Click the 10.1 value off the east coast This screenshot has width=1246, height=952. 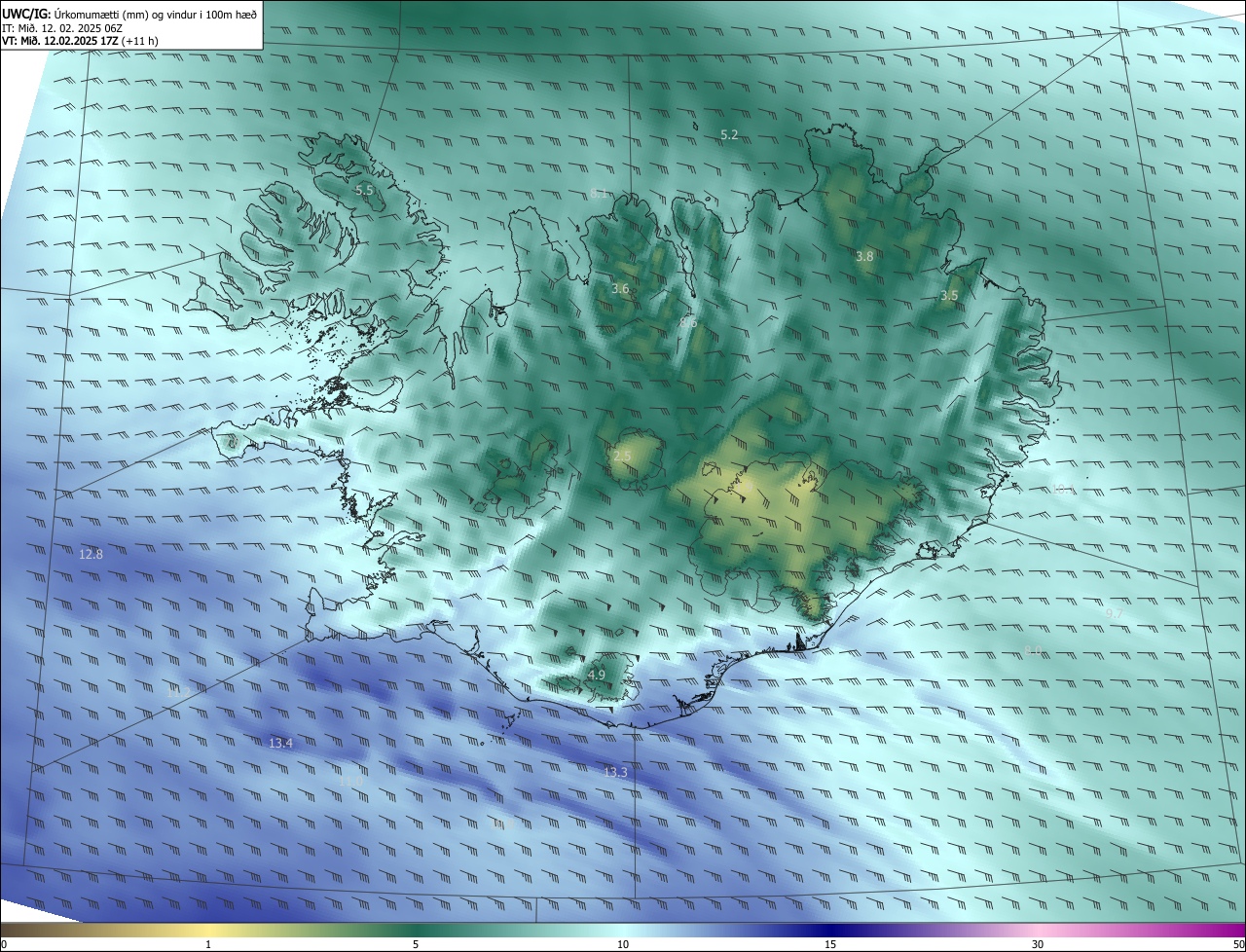(1063, 490)
